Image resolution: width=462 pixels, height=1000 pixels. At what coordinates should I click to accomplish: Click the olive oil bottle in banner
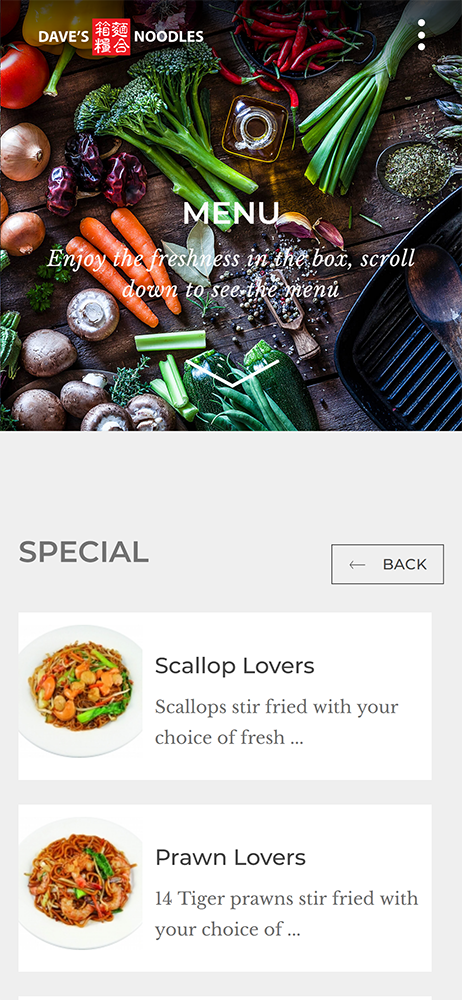255,128
